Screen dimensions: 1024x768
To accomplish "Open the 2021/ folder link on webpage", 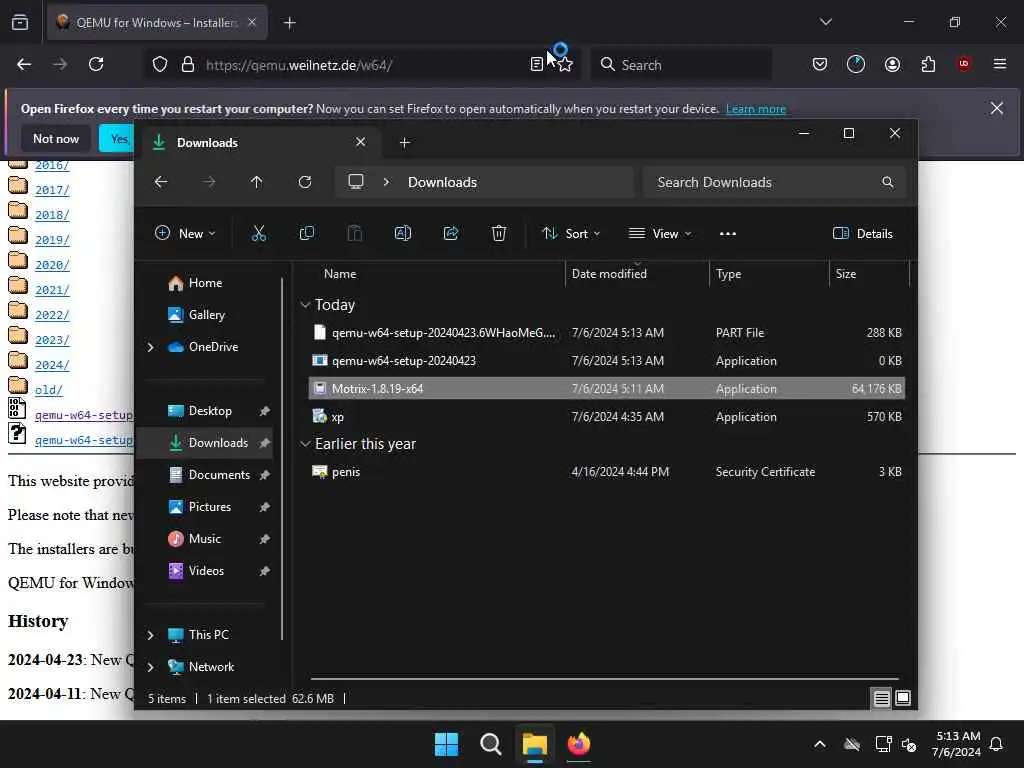I will point(52,290).
